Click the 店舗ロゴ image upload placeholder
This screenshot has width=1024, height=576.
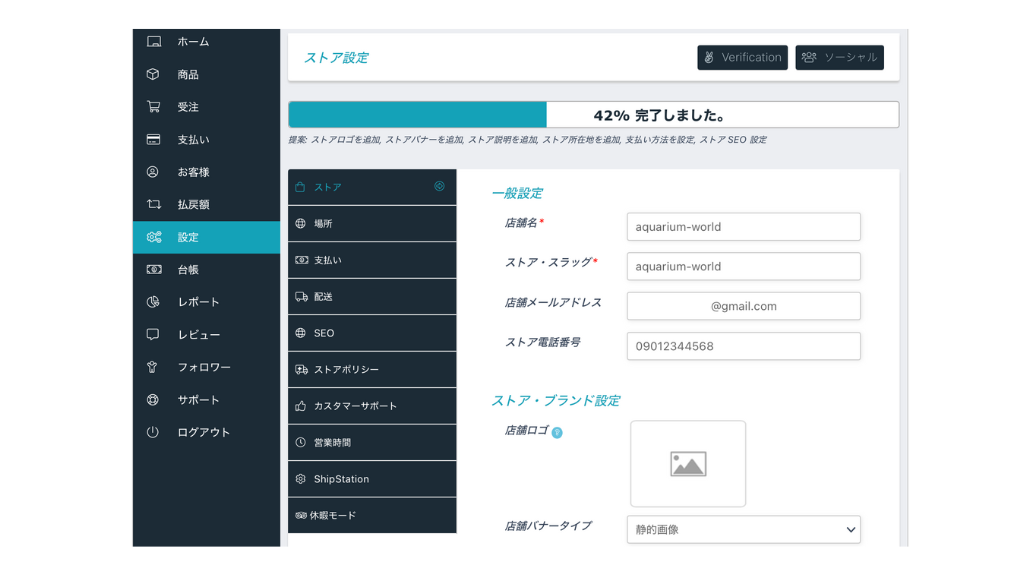(688, 464)
